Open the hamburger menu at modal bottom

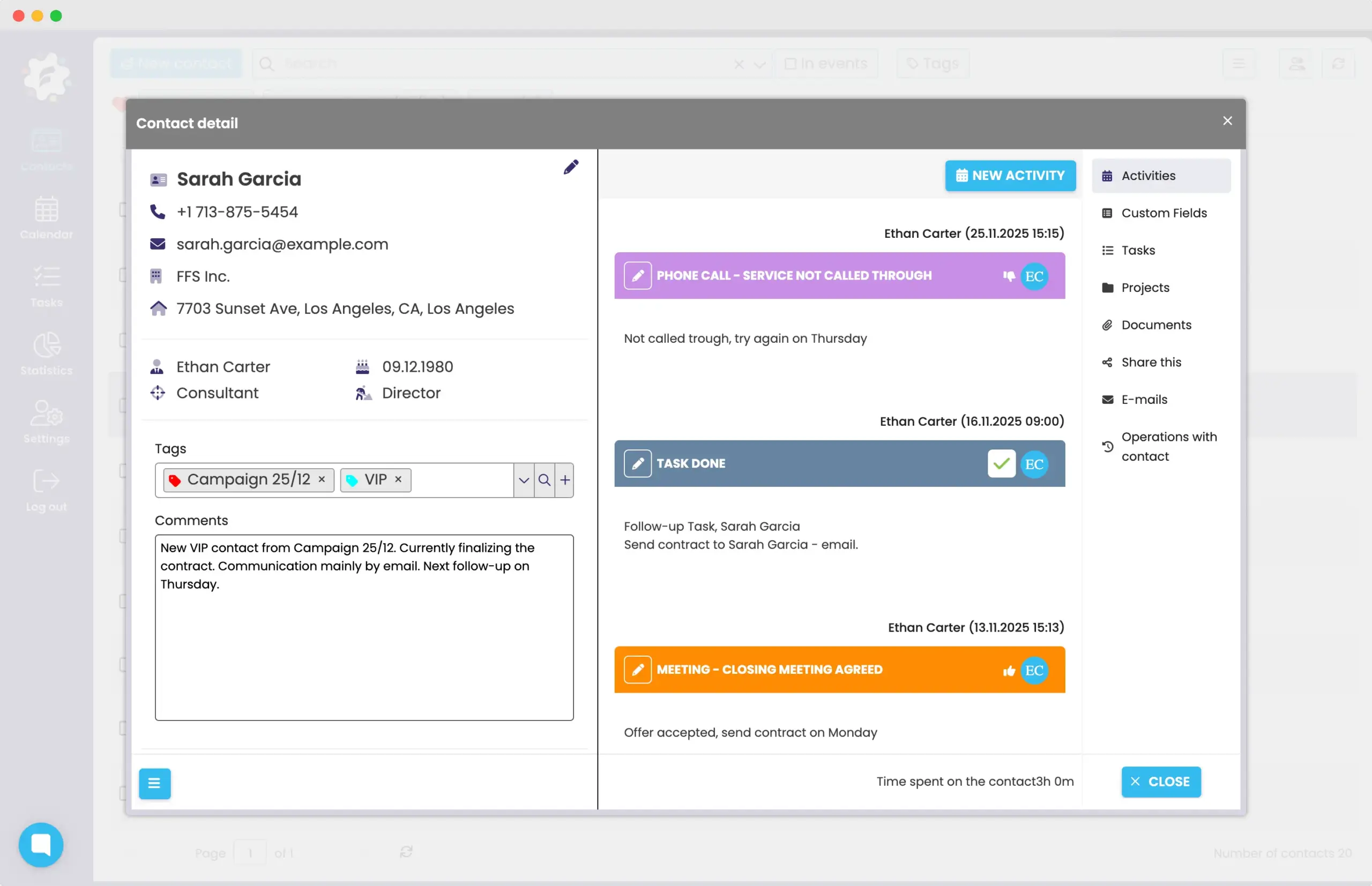[154, 783]
